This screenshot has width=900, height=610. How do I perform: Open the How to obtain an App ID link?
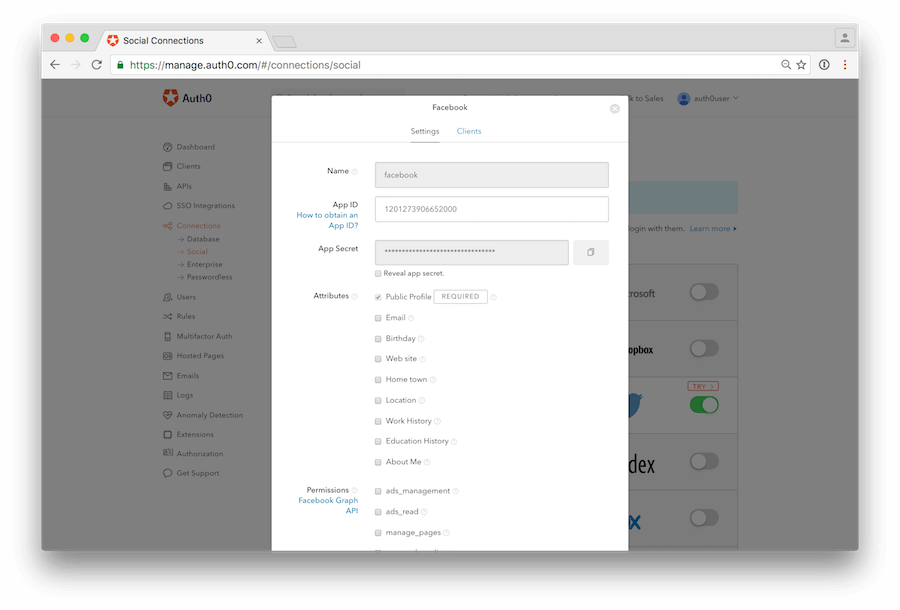click(327, 220)
